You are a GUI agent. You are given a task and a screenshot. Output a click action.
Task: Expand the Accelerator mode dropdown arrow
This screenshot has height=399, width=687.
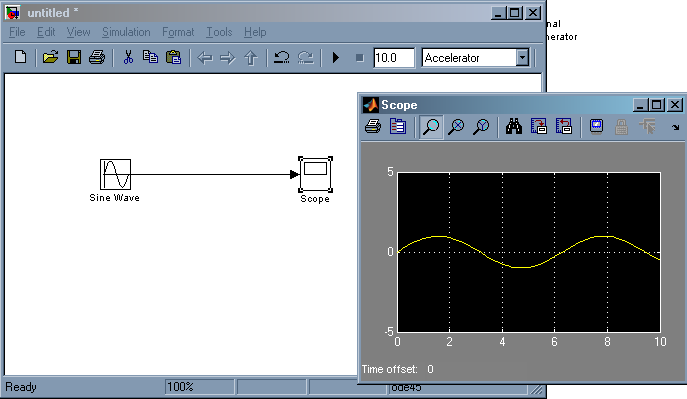point(522,58)
